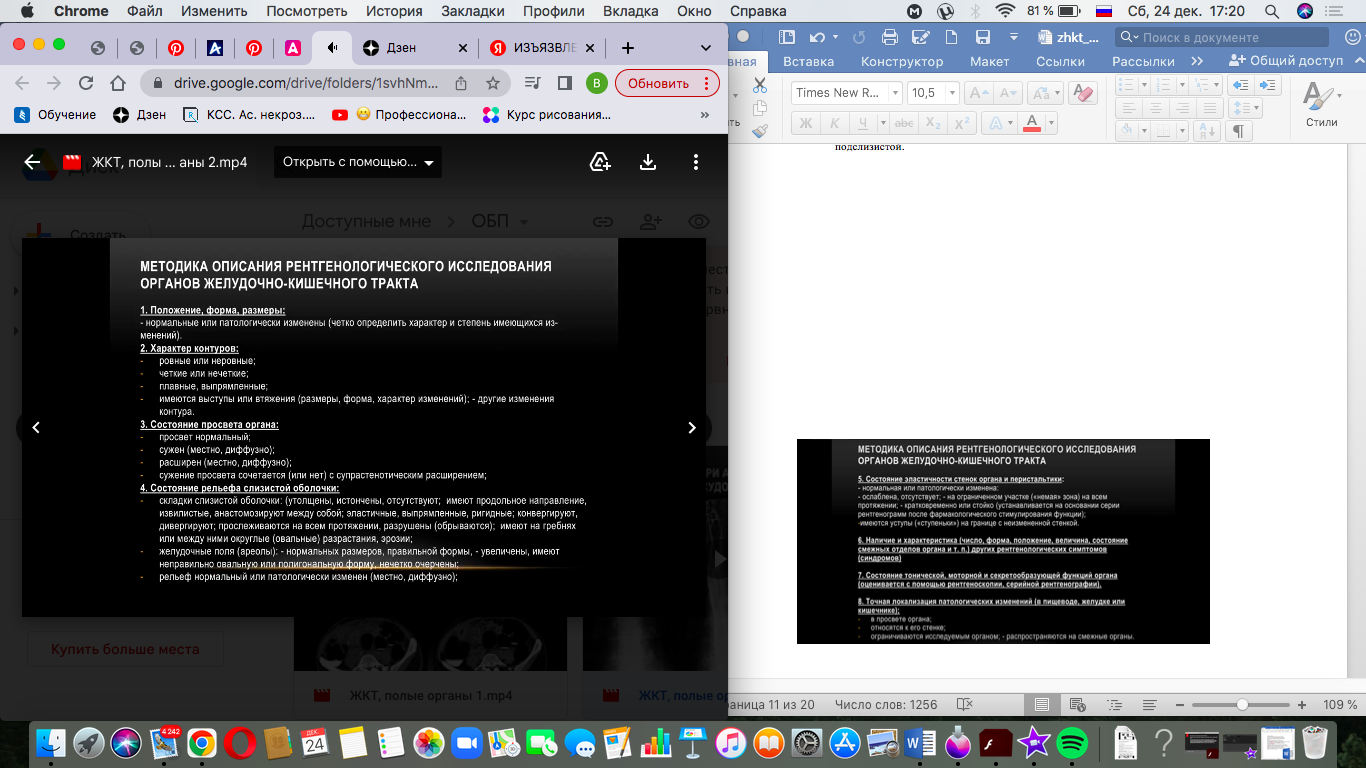Open bulleted list dropdown arrow
This screenshot has height=768, width=1366.
tap(1143, 85)
